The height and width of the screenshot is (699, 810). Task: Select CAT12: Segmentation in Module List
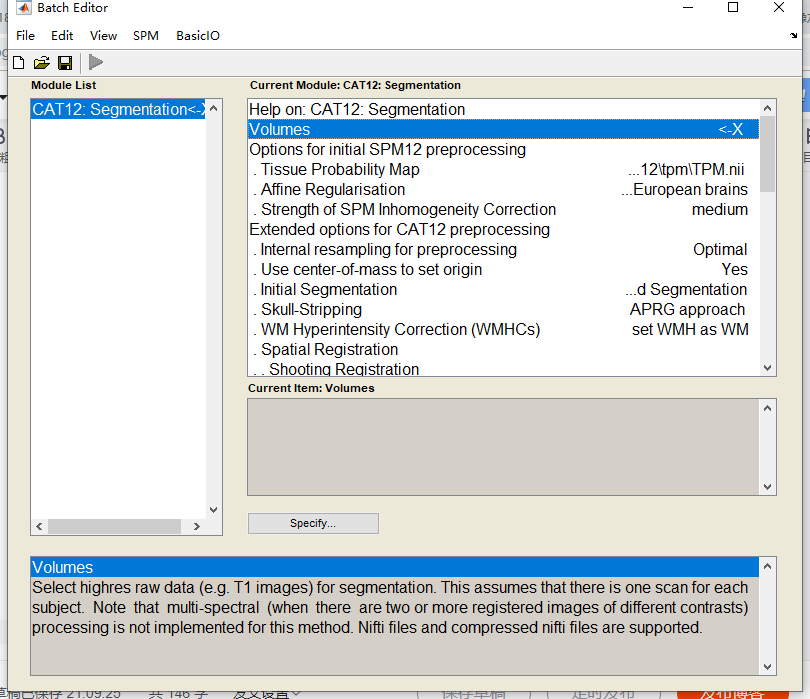[118, 109]
